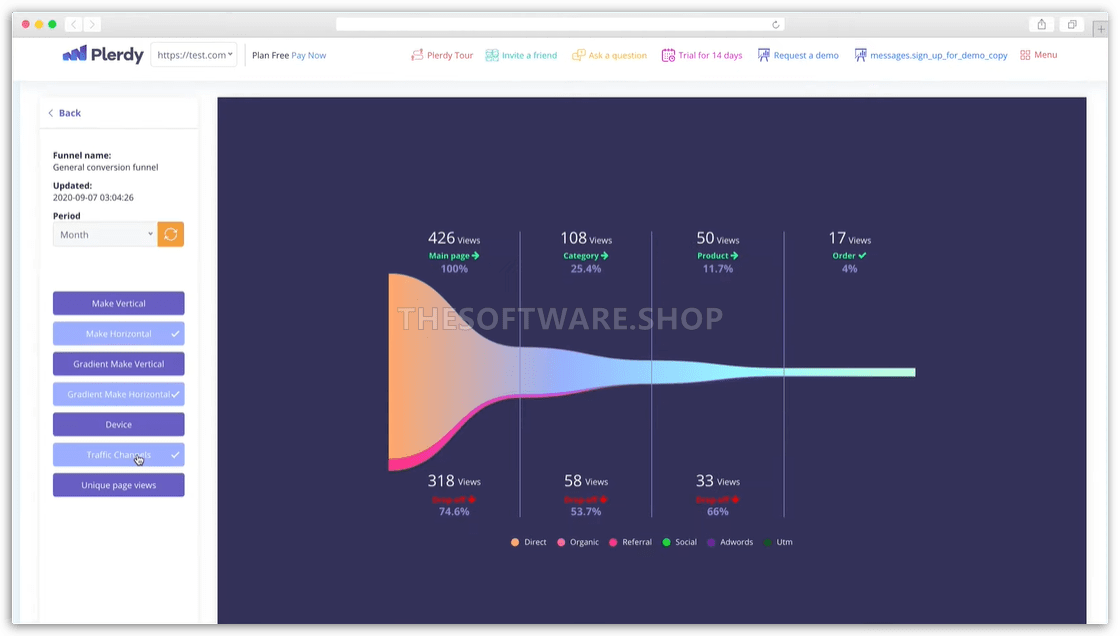Click the browser address bar
Viewport: 1120px width, 636px height.
click(x=560, y=24)
